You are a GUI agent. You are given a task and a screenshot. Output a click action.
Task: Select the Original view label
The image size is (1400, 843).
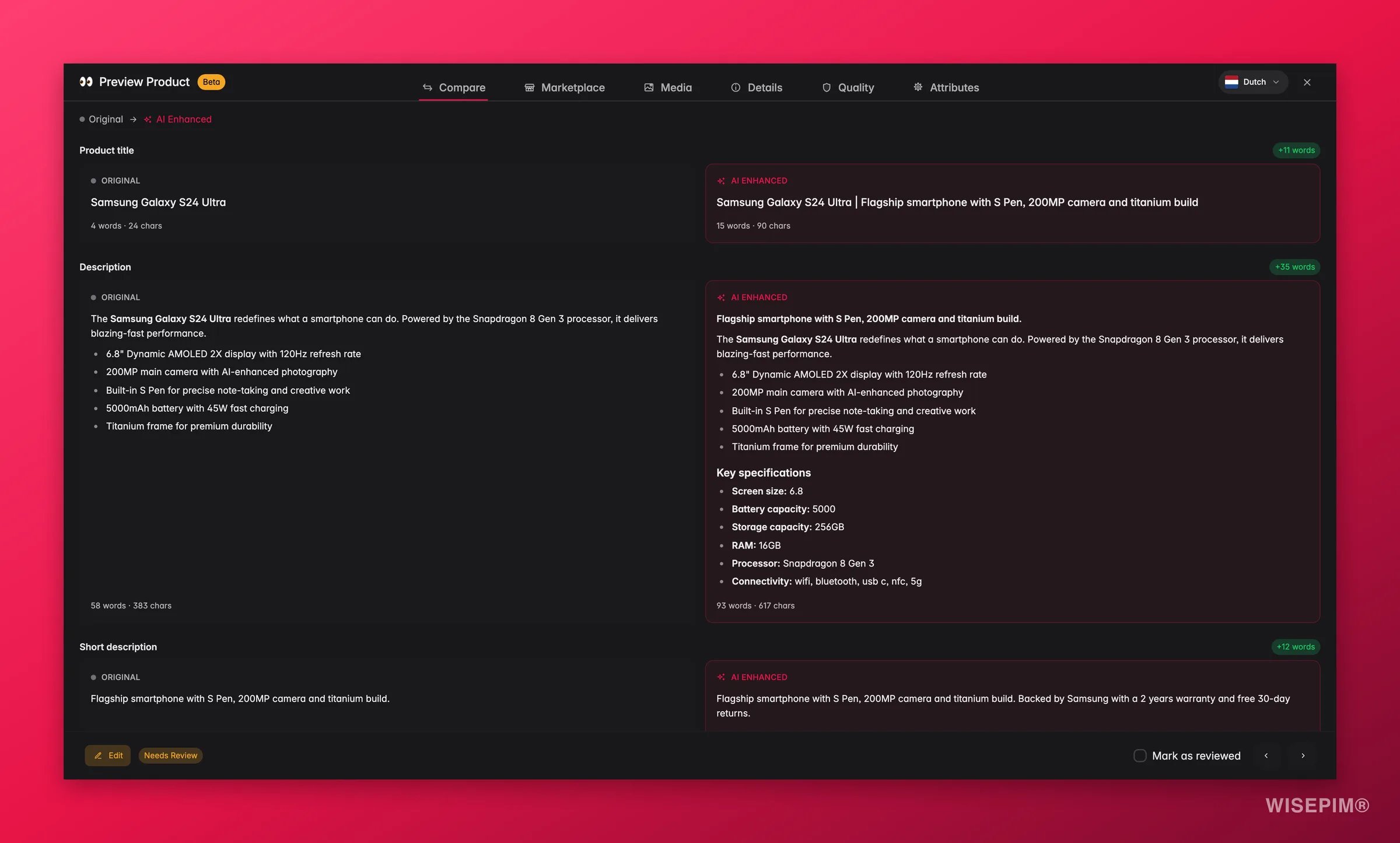click(106, 119)
